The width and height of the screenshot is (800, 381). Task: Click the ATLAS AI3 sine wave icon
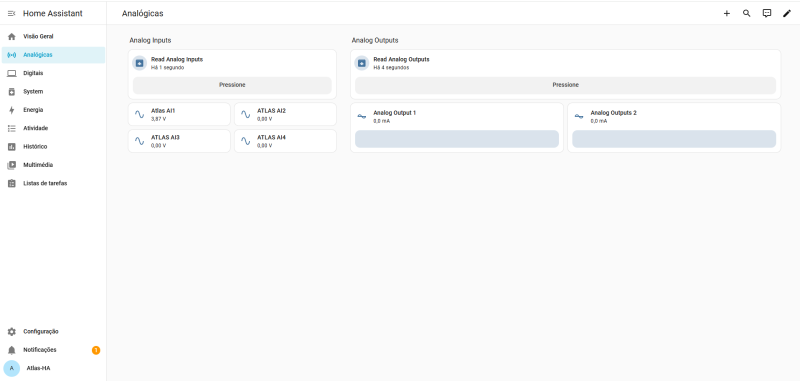(139, 141)
